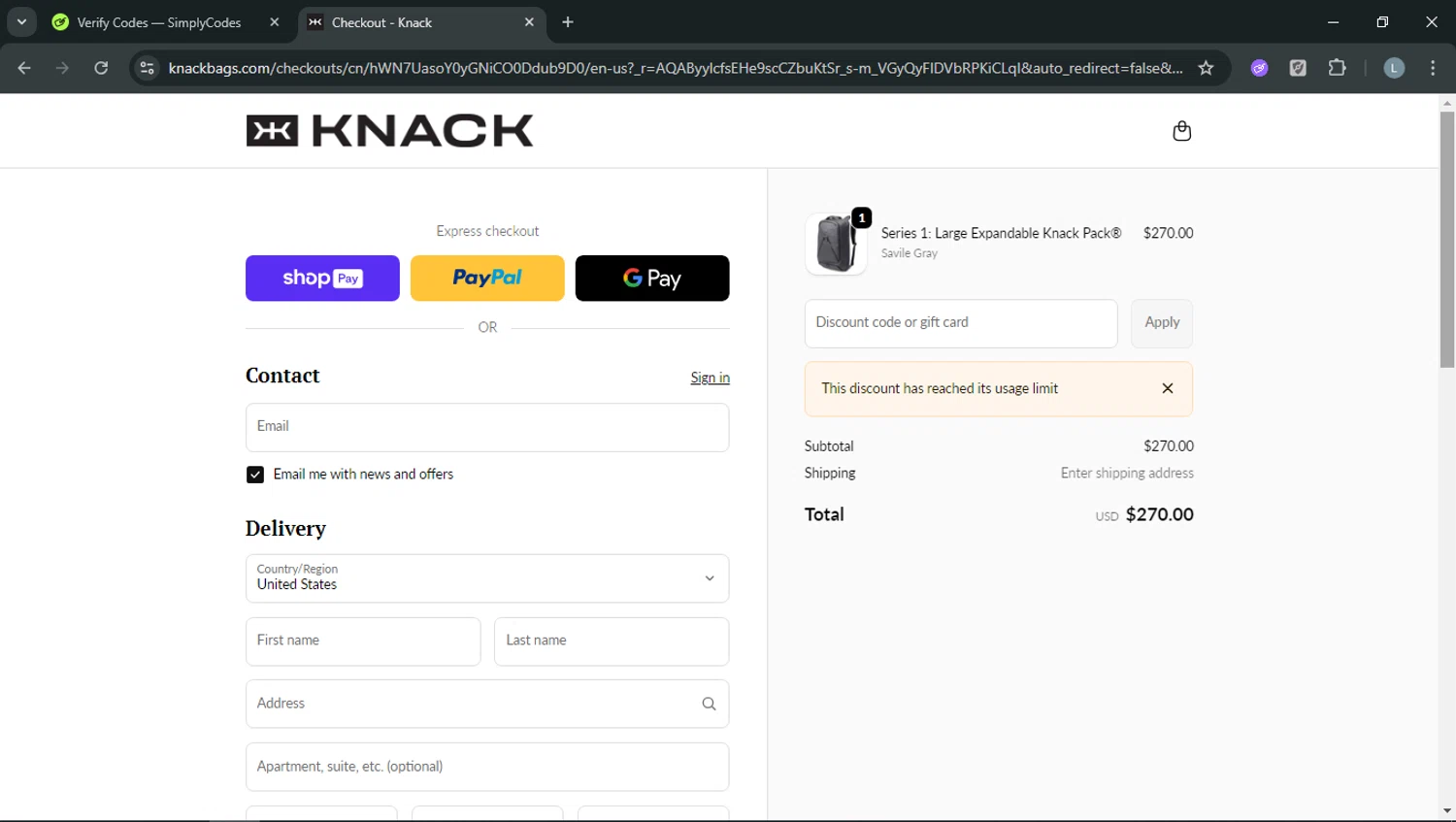This screenshot has width=1456, height=822.
Task: Open the purple browser extension icon
Action: (x=1259, y=68)
